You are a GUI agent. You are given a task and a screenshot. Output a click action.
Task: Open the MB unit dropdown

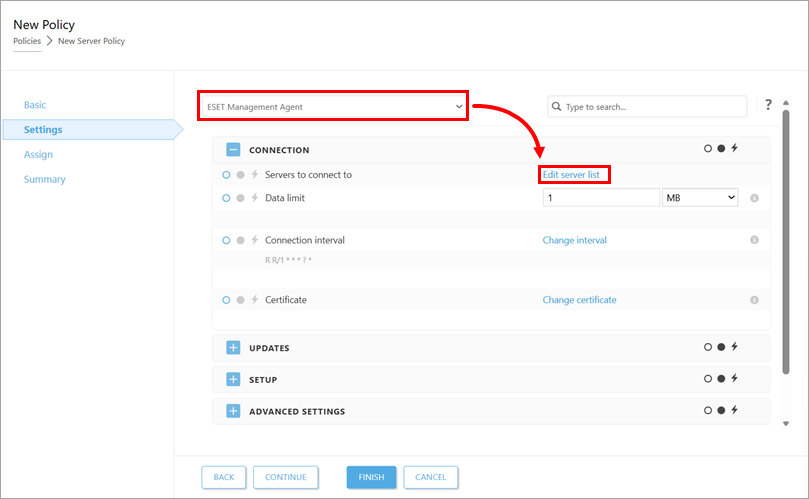coord(700,198)
